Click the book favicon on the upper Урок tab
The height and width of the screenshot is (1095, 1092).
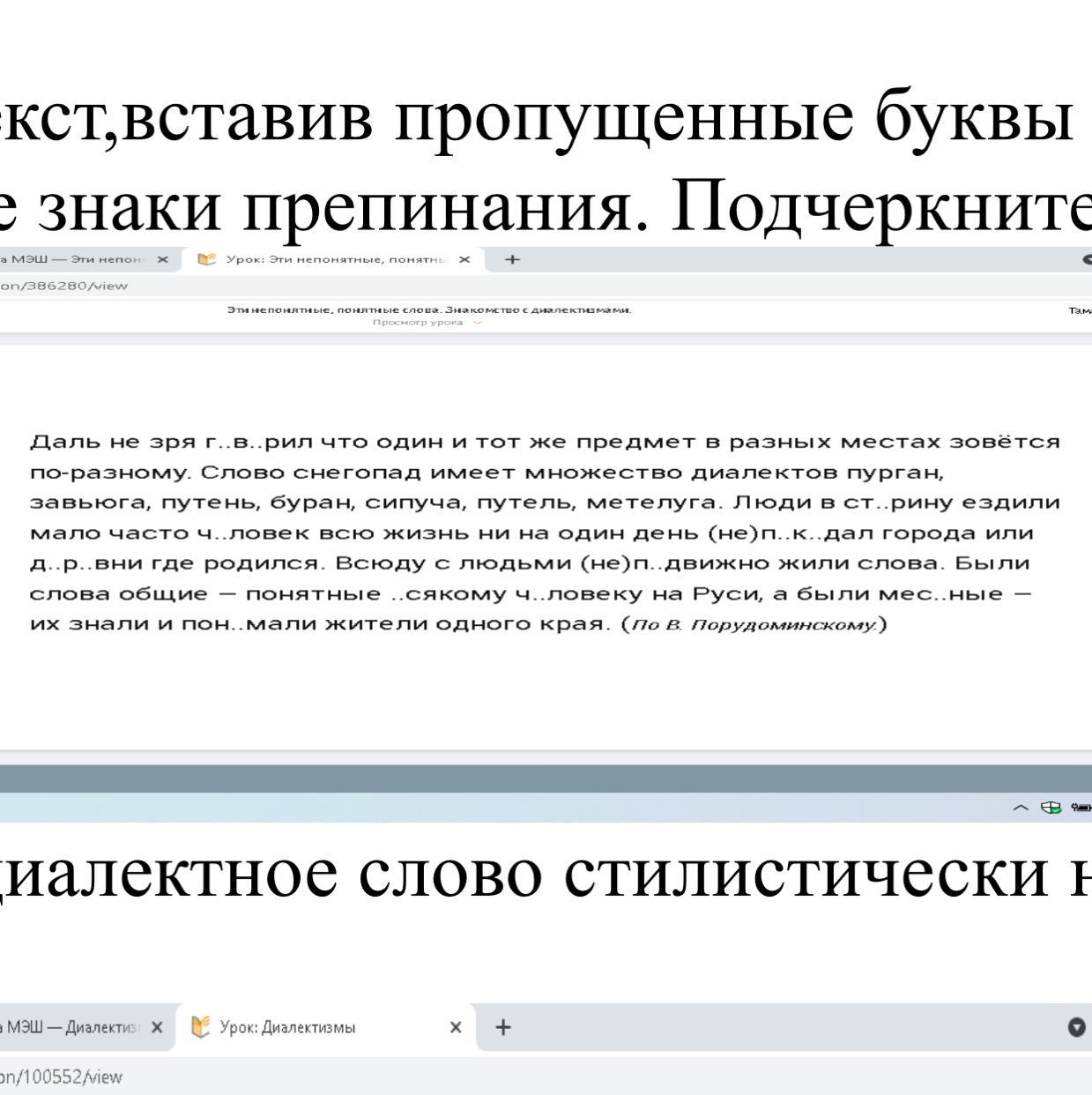pos(207,259)
